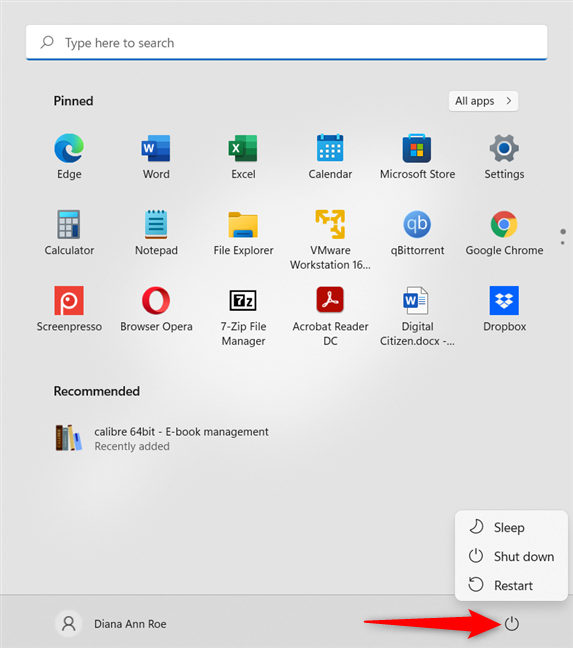The width and height of the screenshot is (573, 648).
Task: Open recommended calibre 64bit E-book management
Action: click(162, 438)
